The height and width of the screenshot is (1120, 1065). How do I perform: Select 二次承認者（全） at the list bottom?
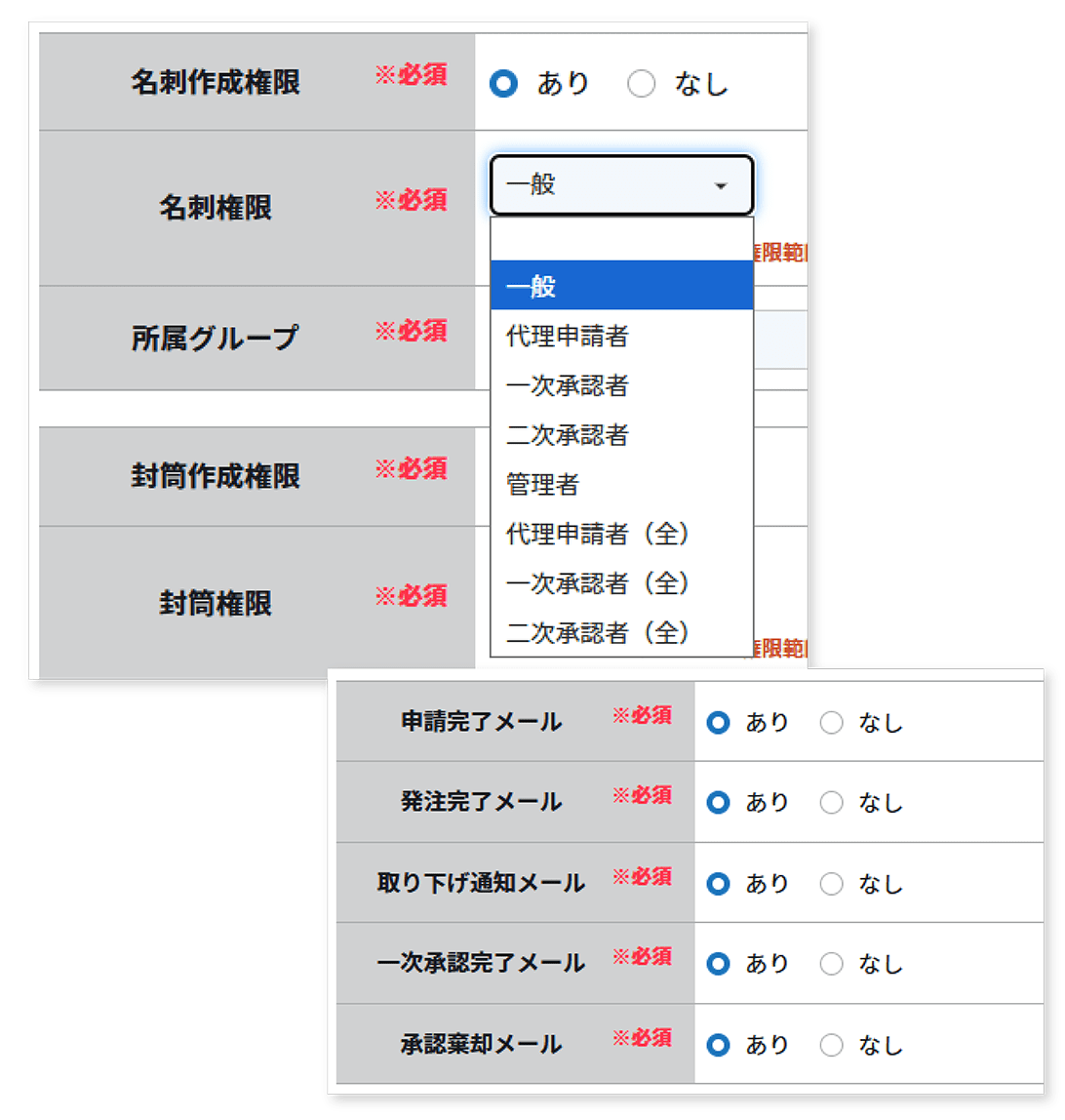(x=620, y=632)
